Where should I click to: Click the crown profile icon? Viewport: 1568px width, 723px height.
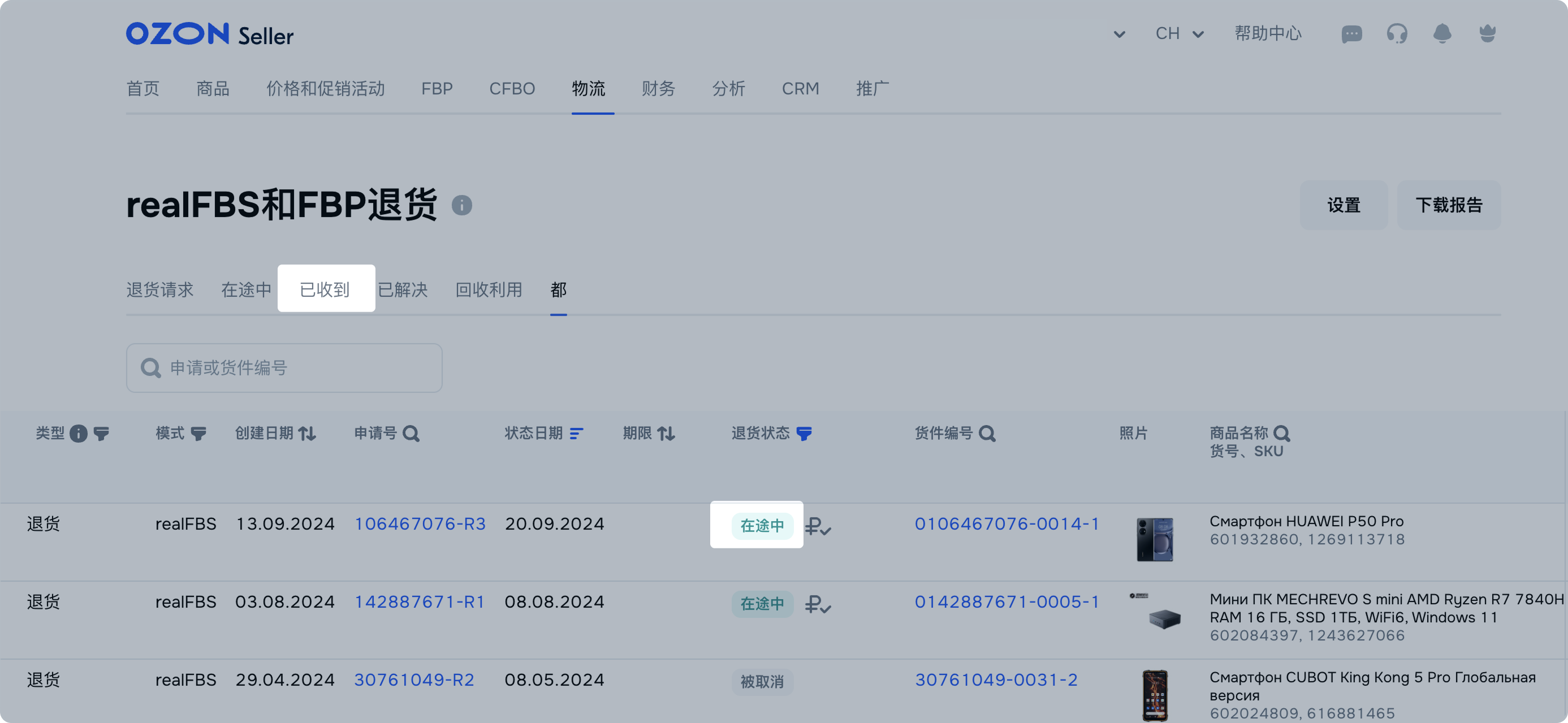coord(1487,33)
